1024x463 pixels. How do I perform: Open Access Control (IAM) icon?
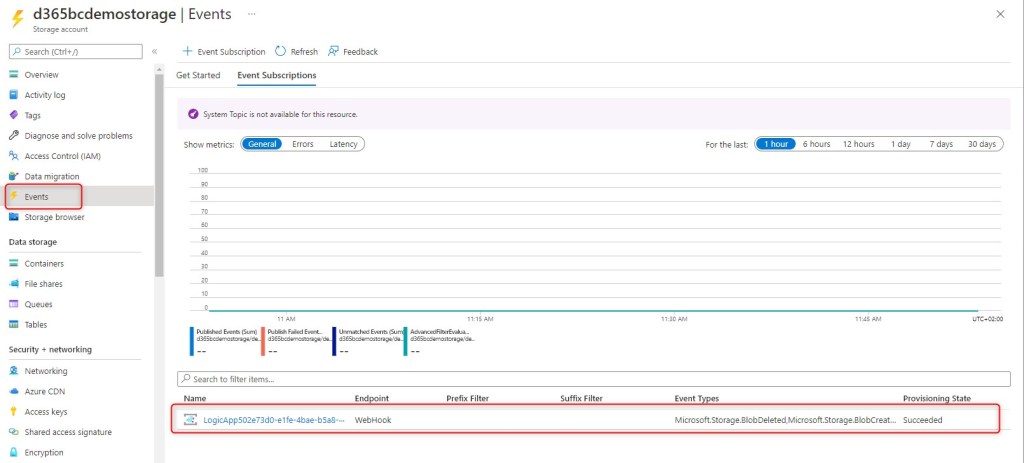pos(14,156)
